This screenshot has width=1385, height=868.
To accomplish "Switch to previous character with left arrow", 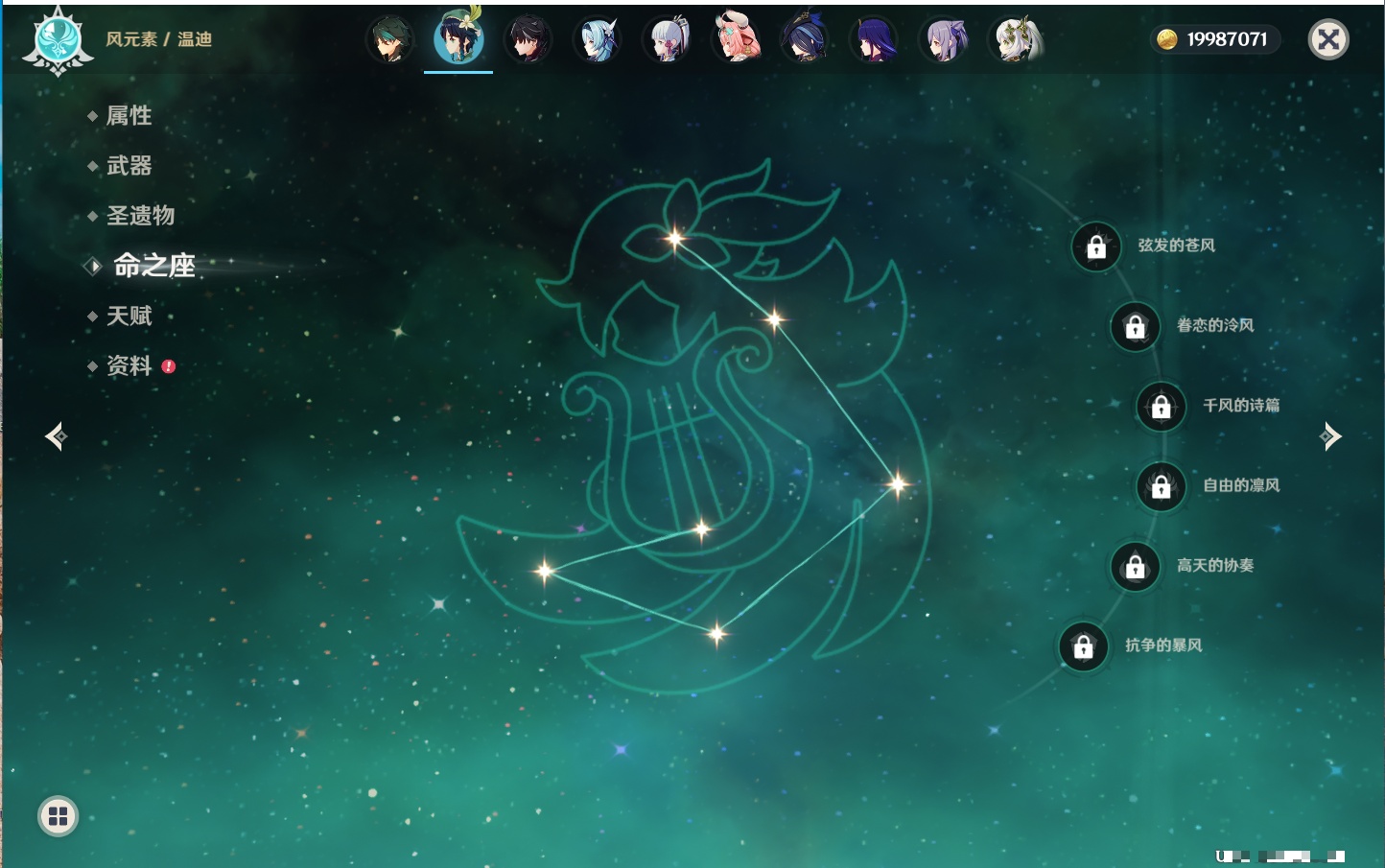I will [x=56, y=436].
